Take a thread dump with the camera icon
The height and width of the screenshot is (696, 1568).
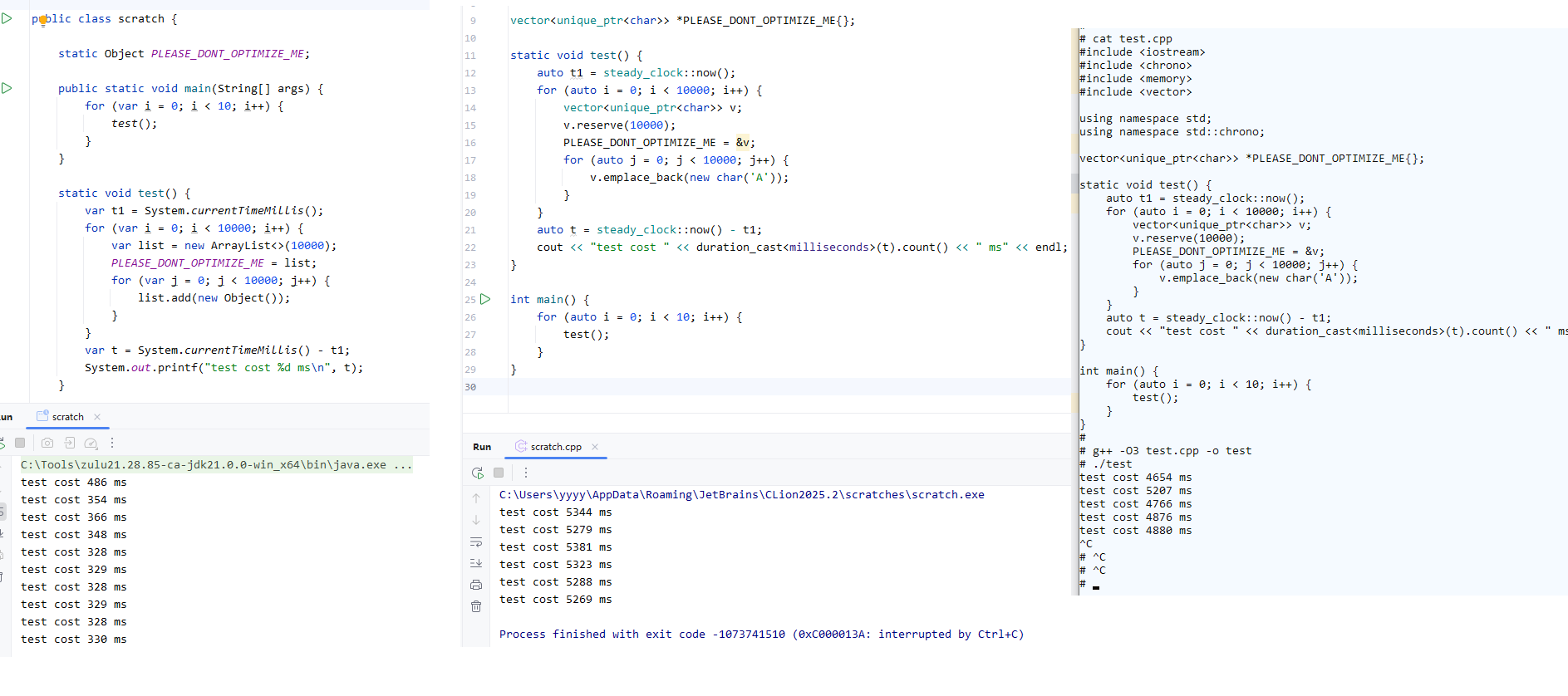[47, 444]
